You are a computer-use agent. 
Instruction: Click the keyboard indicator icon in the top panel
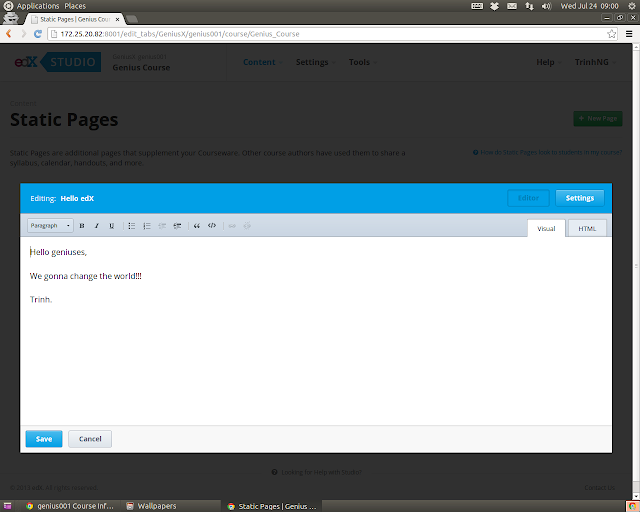point(477,6)
